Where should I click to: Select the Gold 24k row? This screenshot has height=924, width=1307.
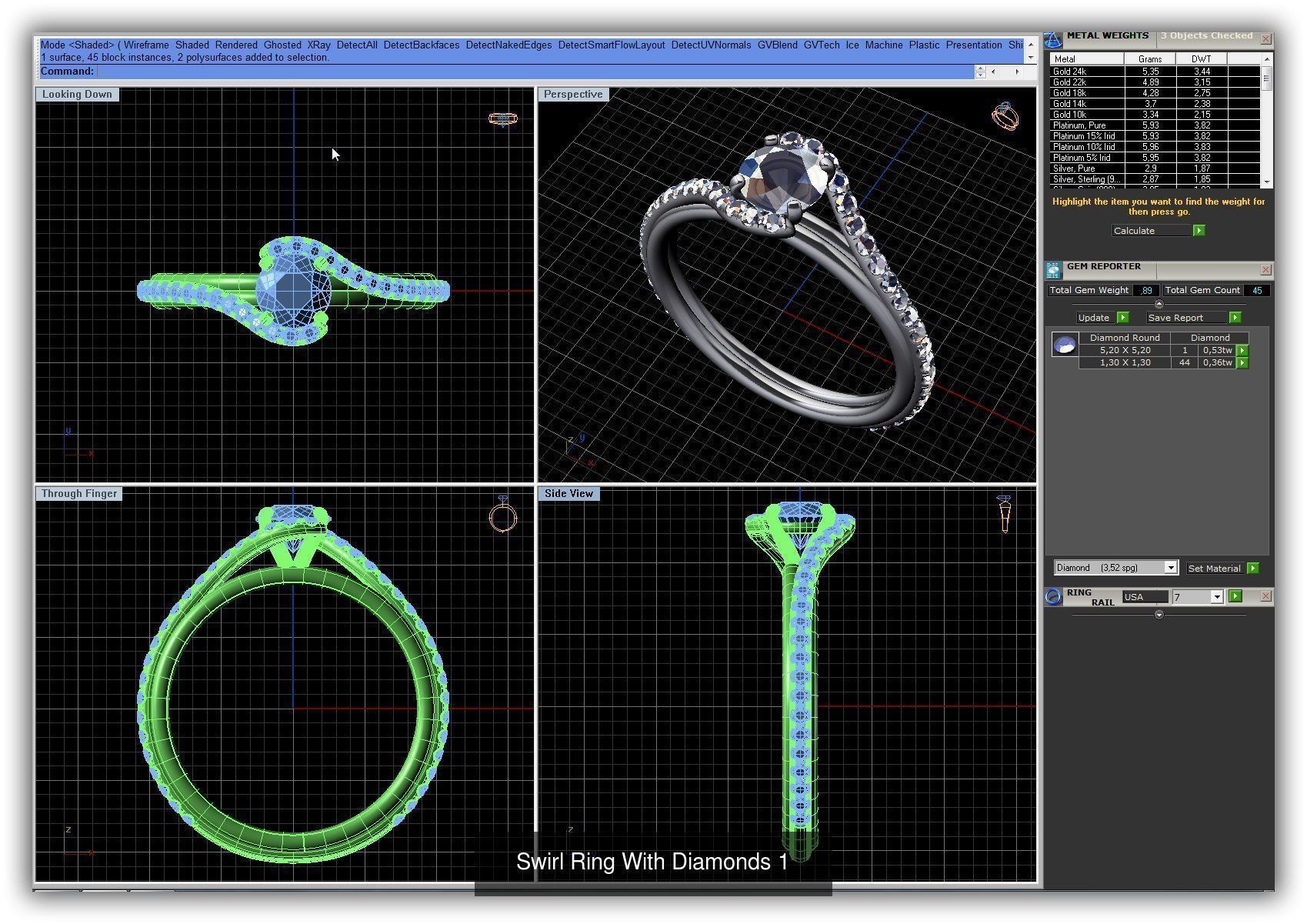(1155, 72)
